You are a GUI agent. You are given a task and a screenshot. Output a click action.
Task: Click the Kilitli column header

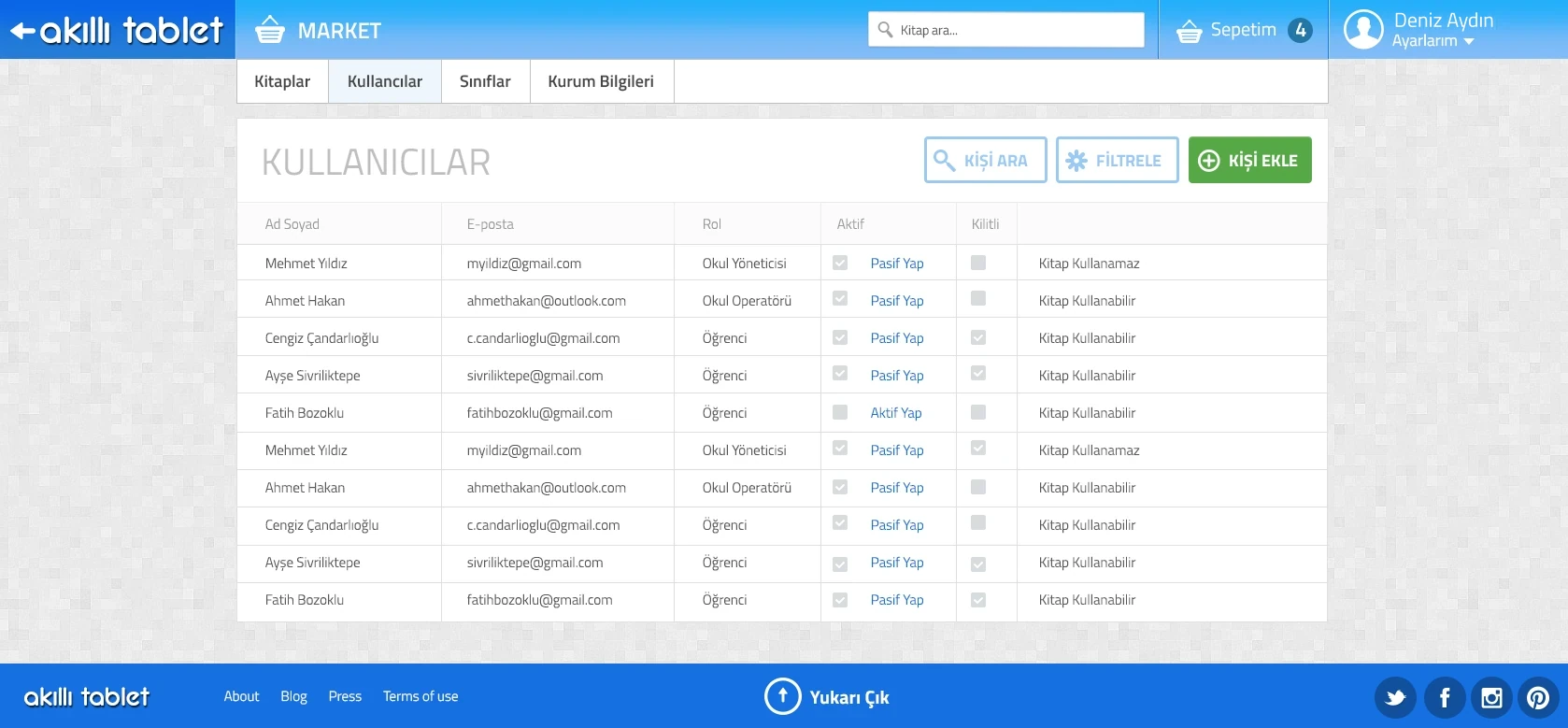click(x=985, y=224)
